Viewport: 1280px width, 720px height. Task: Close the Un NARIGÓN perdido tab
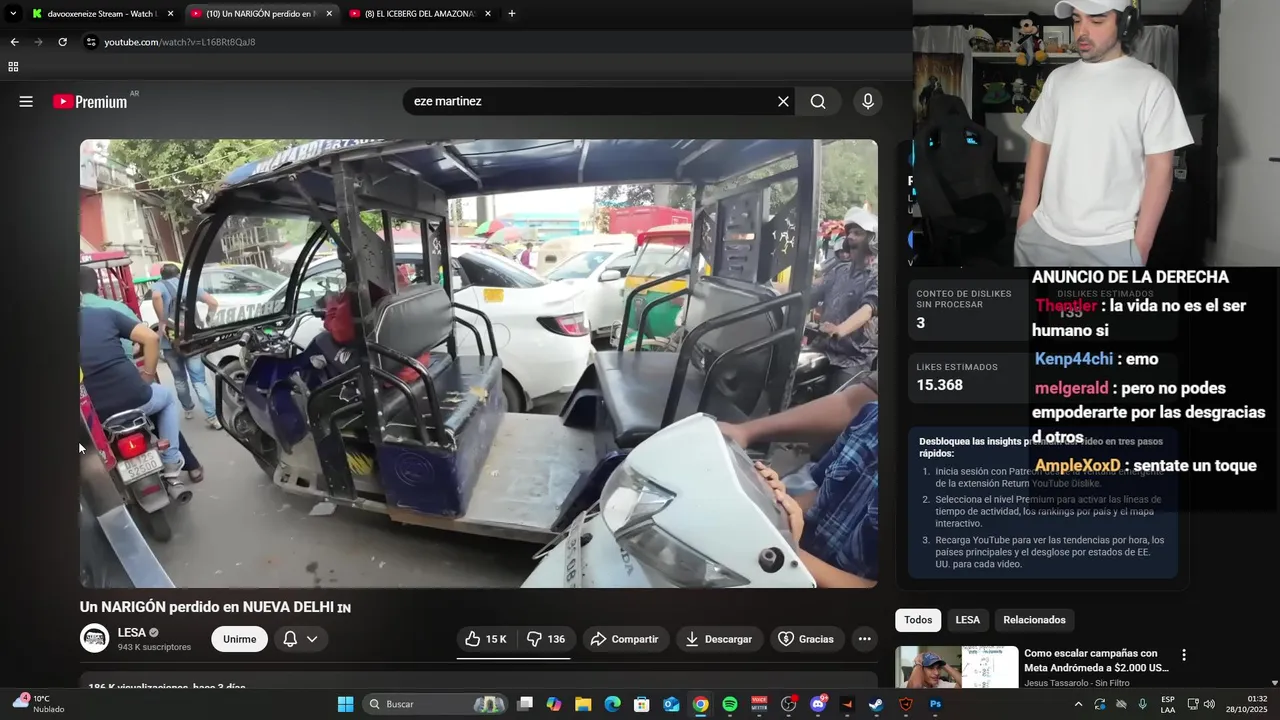coord(329,14)
